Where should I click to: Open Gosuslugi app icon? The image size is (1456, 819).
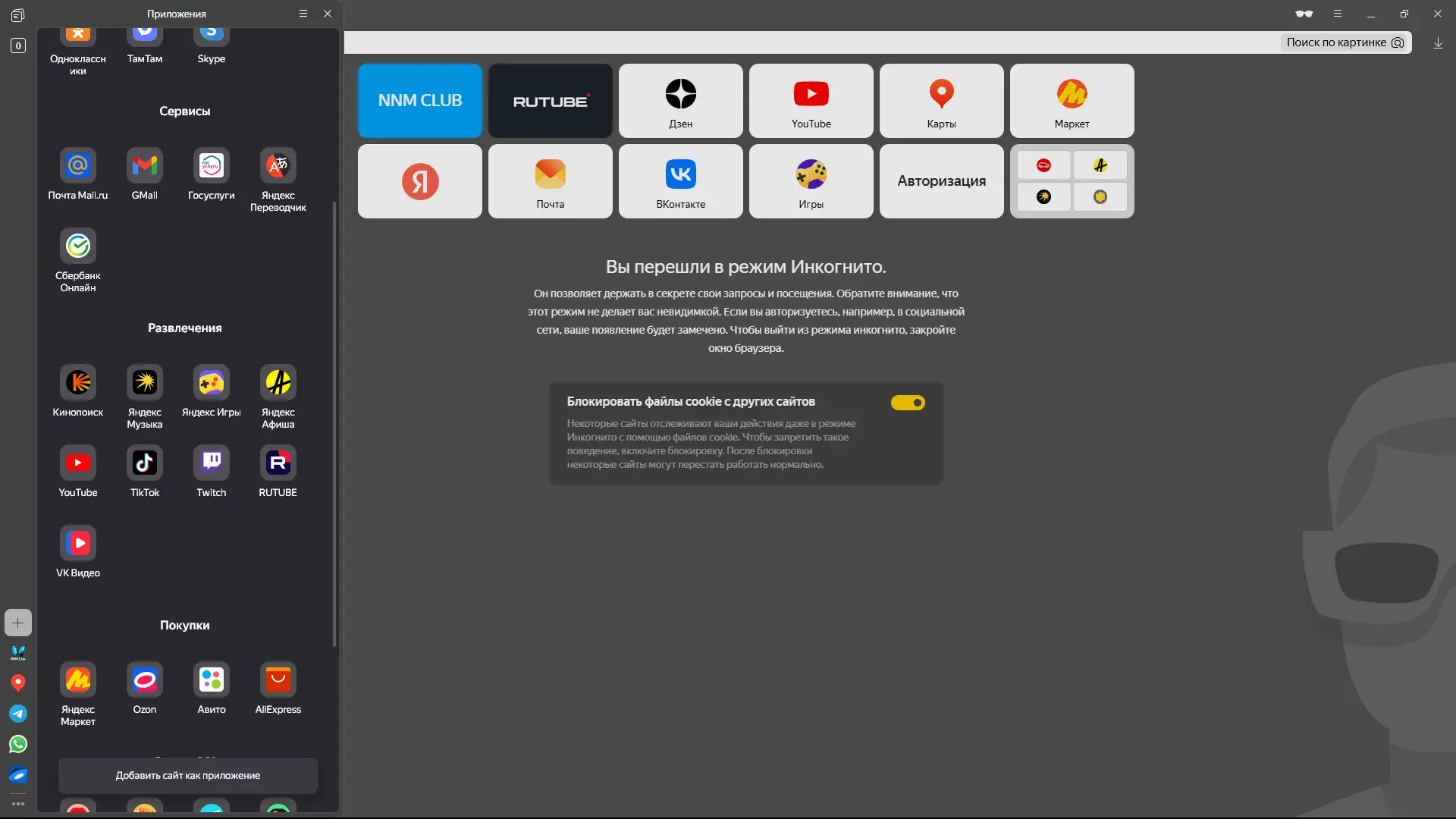click(x=212, y=166)
